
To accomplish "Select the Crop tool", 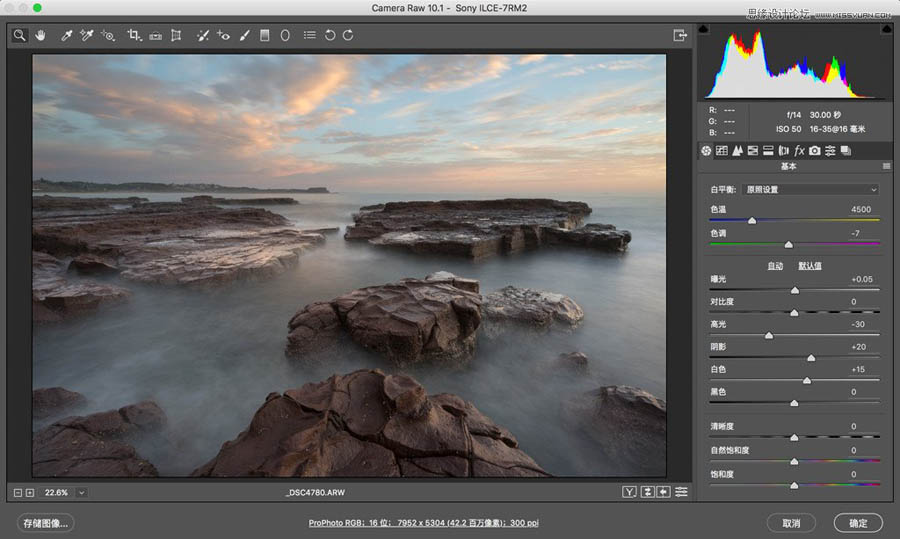I will tap(133, 35).
